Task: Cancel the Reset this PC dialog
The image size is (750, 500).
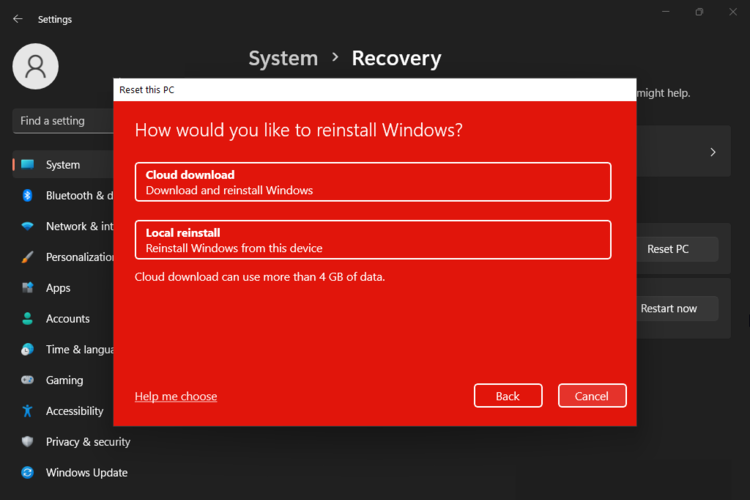Action: (592, 396)
